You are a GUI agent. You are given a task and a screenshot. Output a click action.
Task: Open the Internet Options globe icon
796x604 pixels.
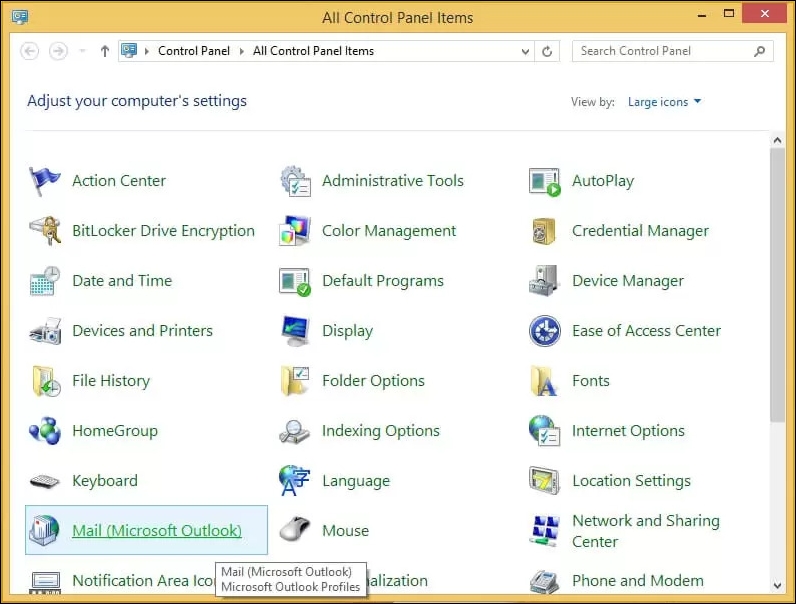click(x=544, y=431)
